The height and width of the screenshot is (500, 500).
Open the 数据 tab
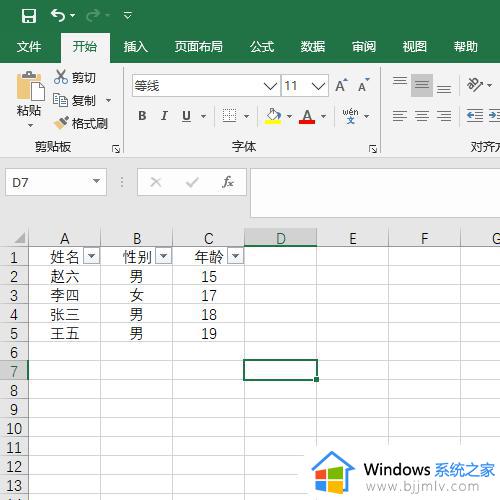(313, 47)
